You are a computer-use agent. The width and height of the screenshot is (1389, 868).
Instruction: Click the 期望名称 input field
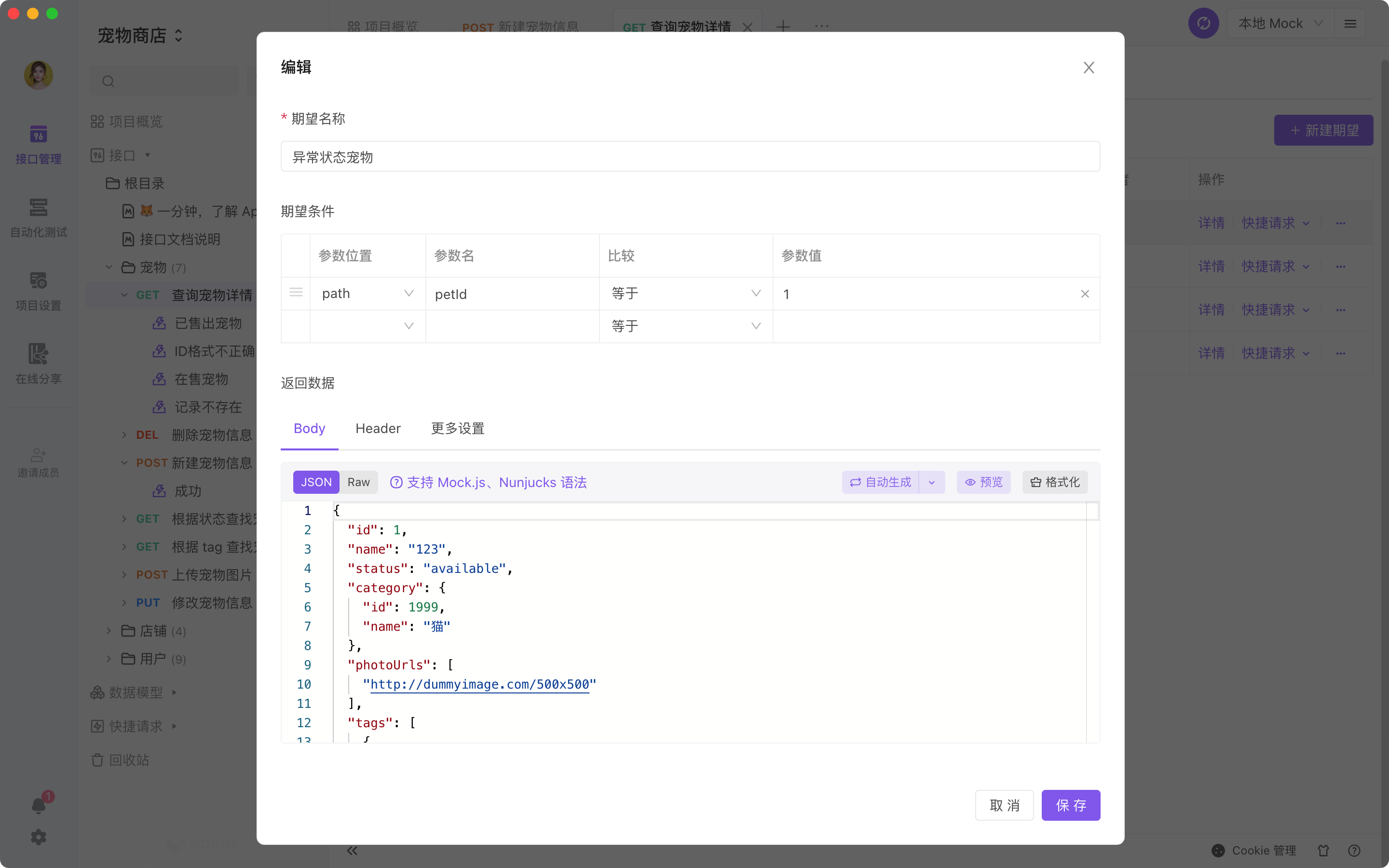[690, 156]
